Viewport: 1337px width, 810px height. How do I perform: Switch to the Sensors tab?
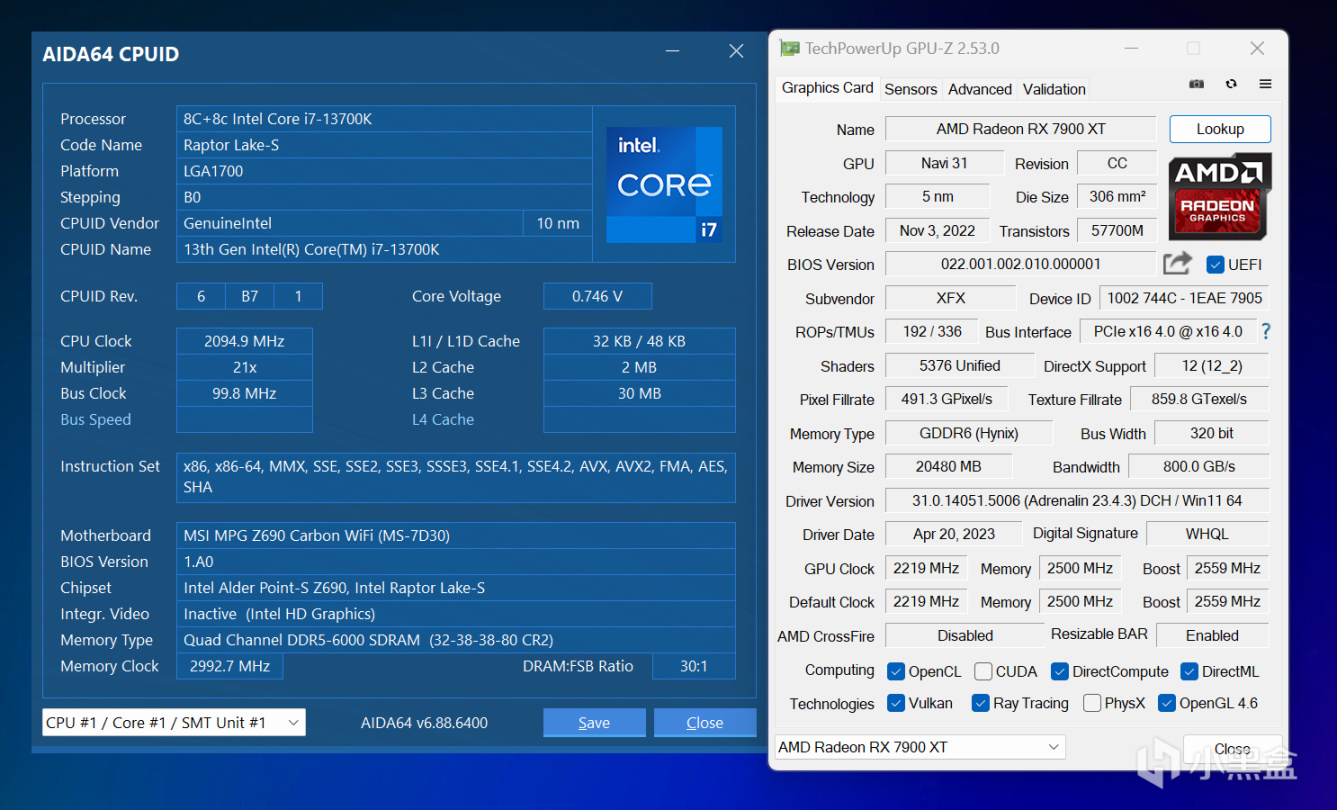[910, 89]
